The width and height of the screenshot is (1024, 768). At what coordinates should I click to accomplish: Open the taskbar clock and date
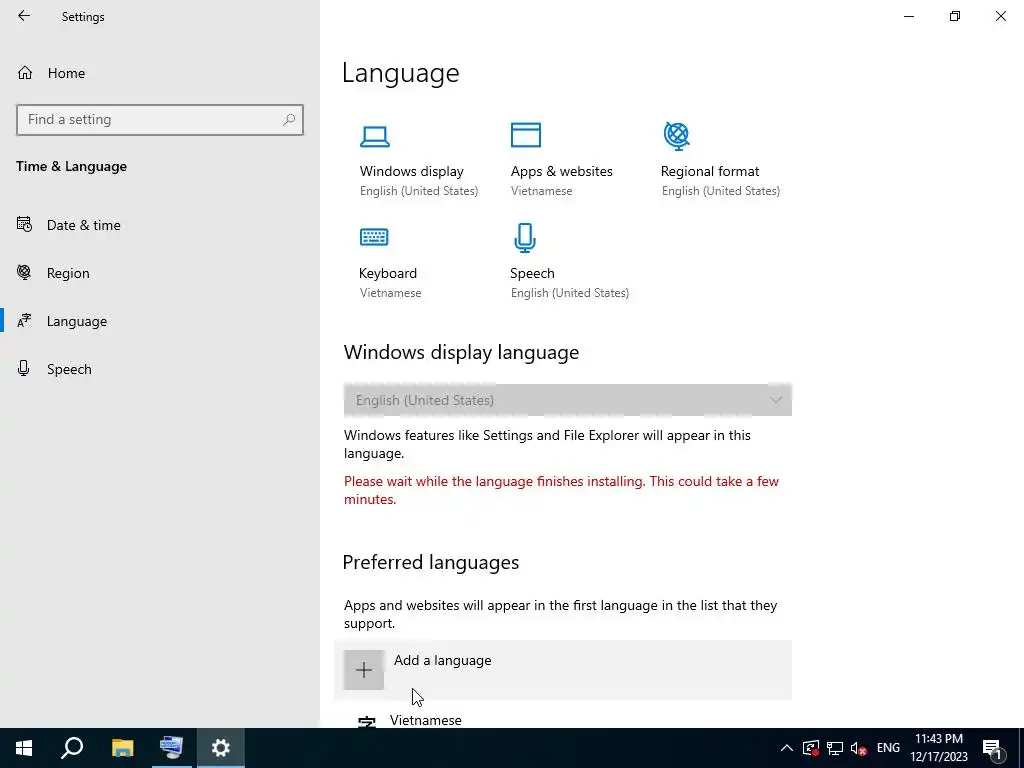939,748
